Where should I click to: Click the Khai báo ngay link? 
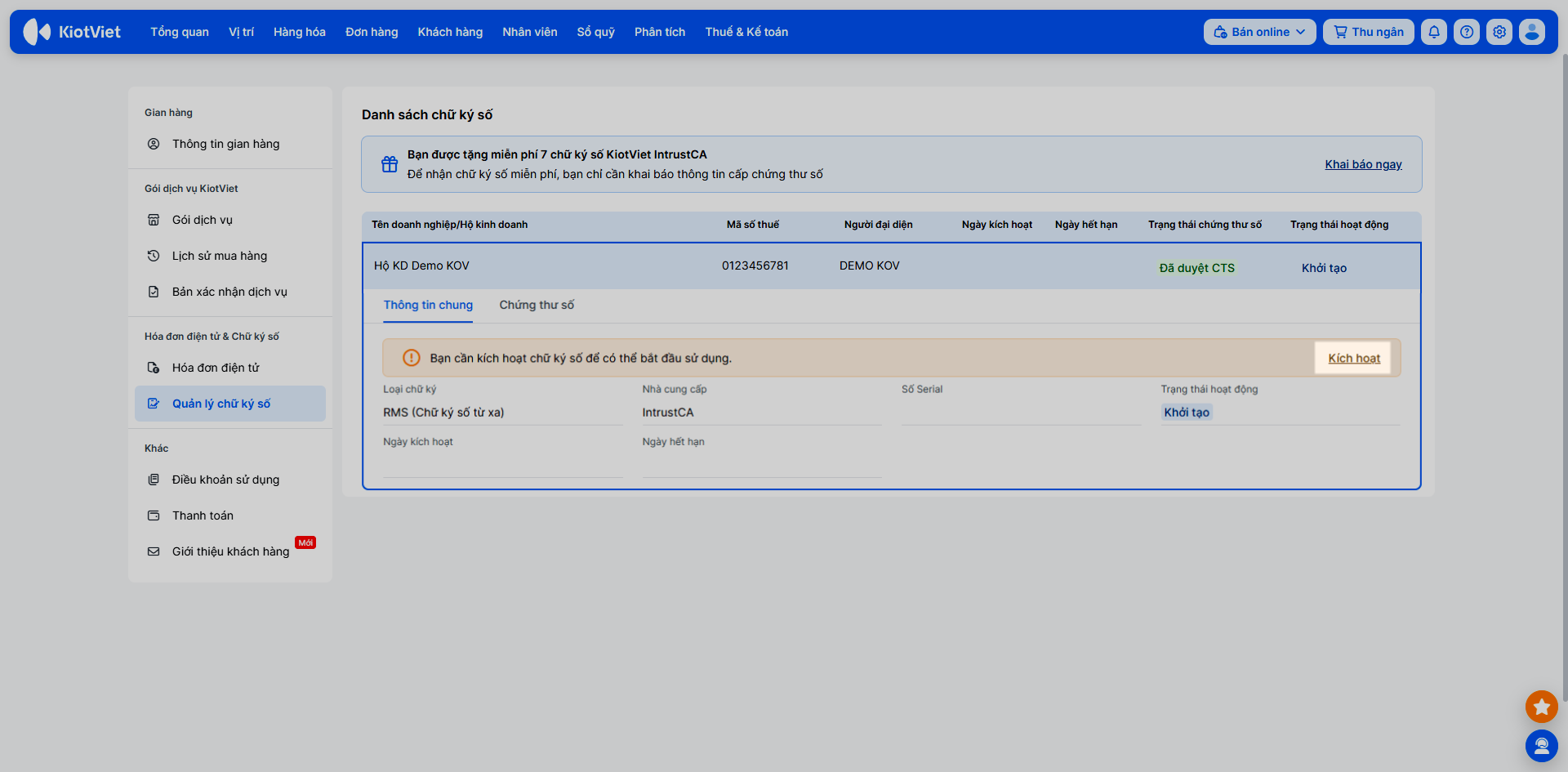(1363, 164)
